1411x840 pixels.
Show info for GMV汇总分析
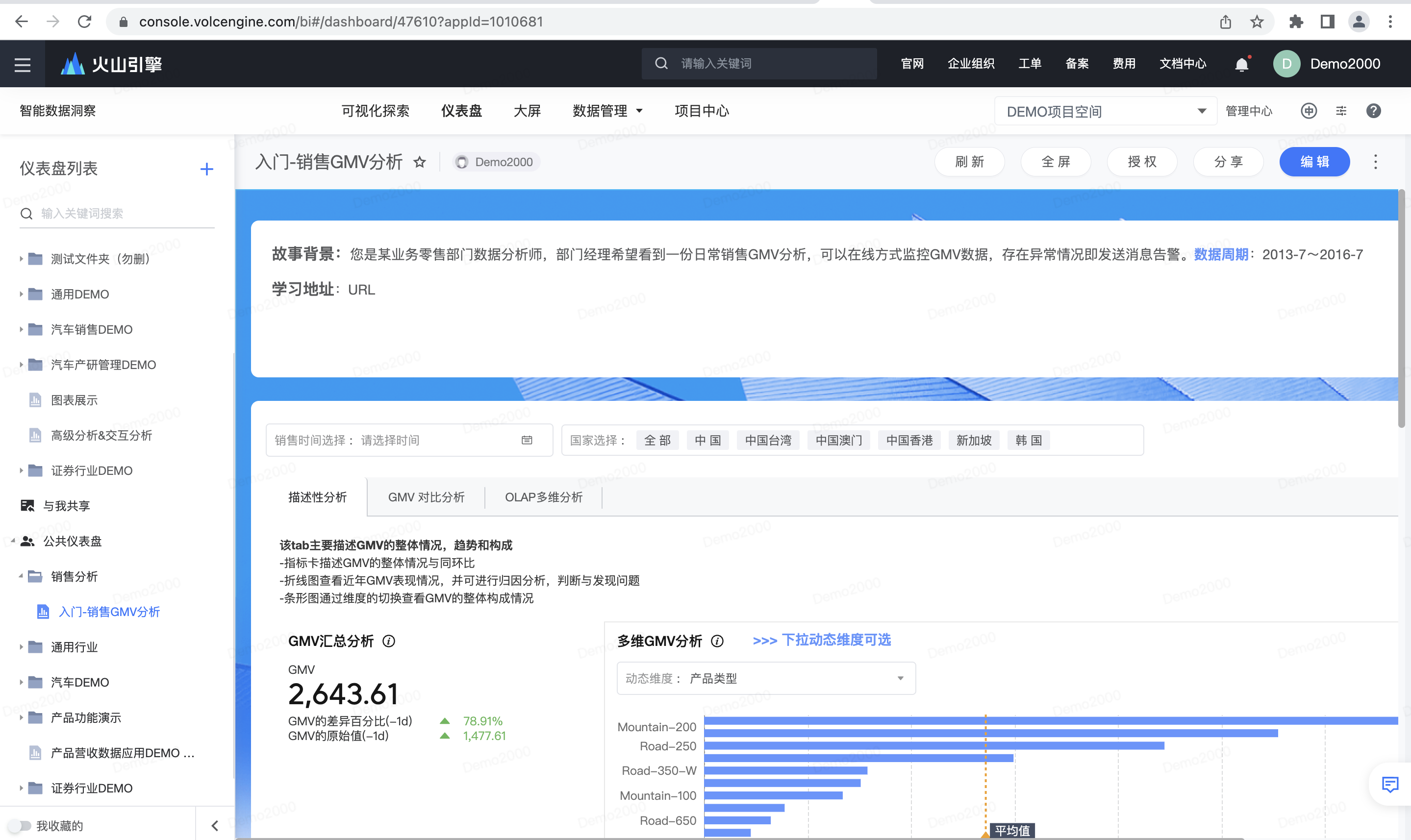coord(388,641)
